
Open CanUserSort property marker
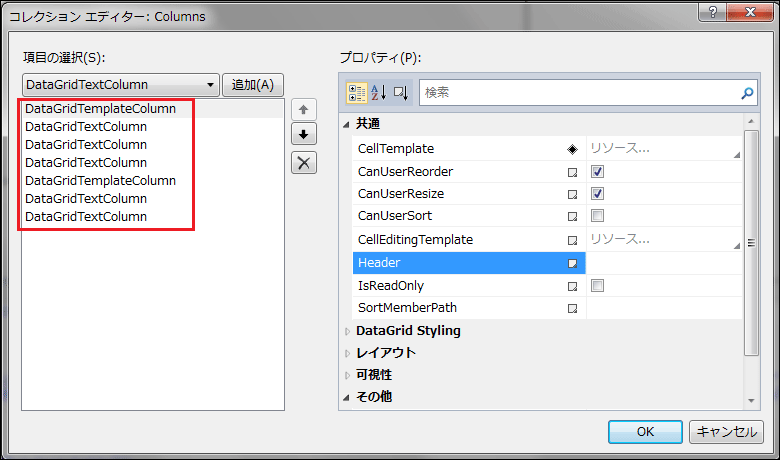click(x=573, y=216)
